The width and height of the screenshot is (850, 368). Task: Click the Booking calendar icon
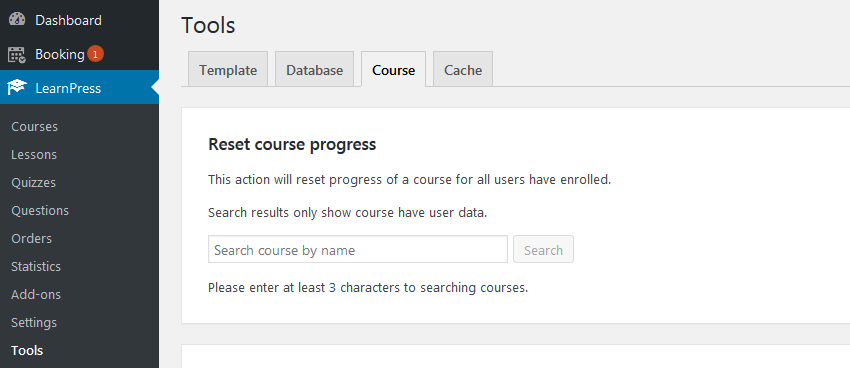tap(17, 55)
